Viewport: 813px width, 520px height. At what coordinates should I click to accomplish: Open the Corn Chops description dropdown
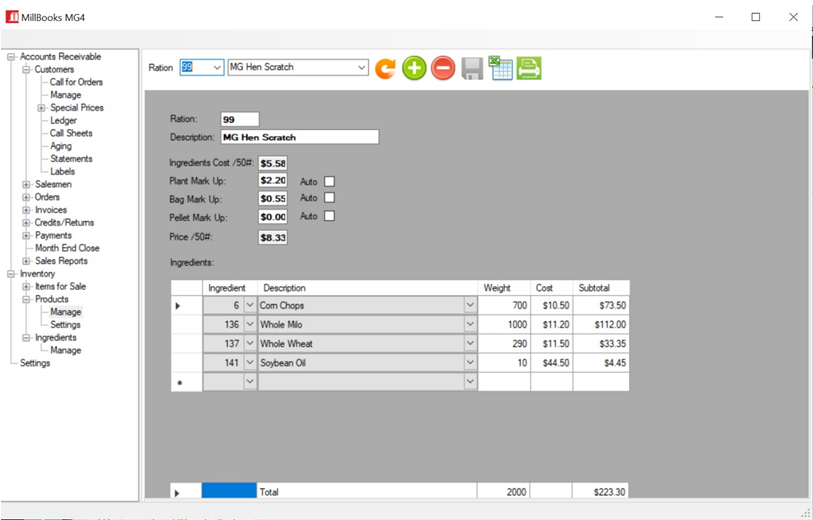(470, 305)
